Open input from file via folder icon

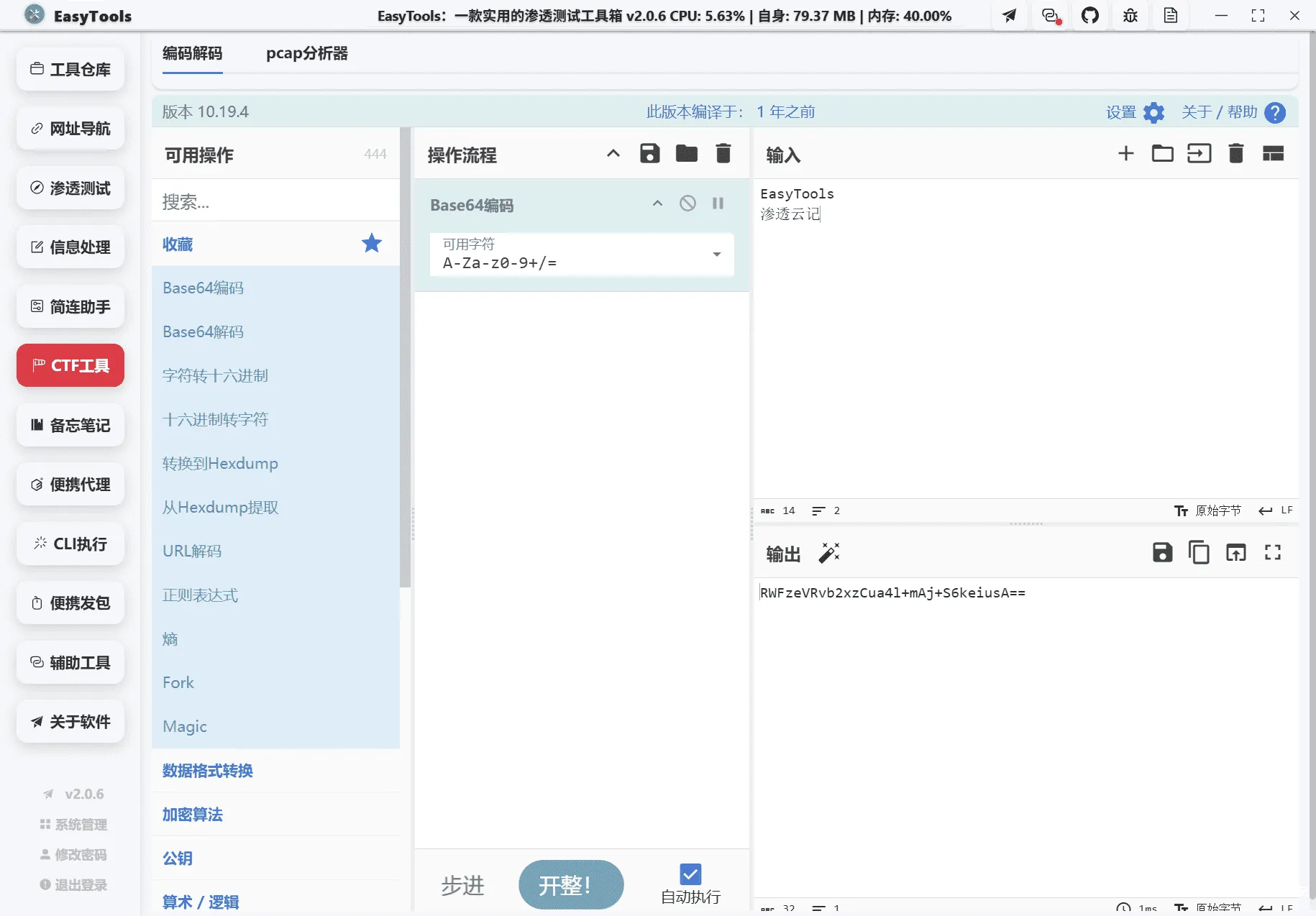1161,153
